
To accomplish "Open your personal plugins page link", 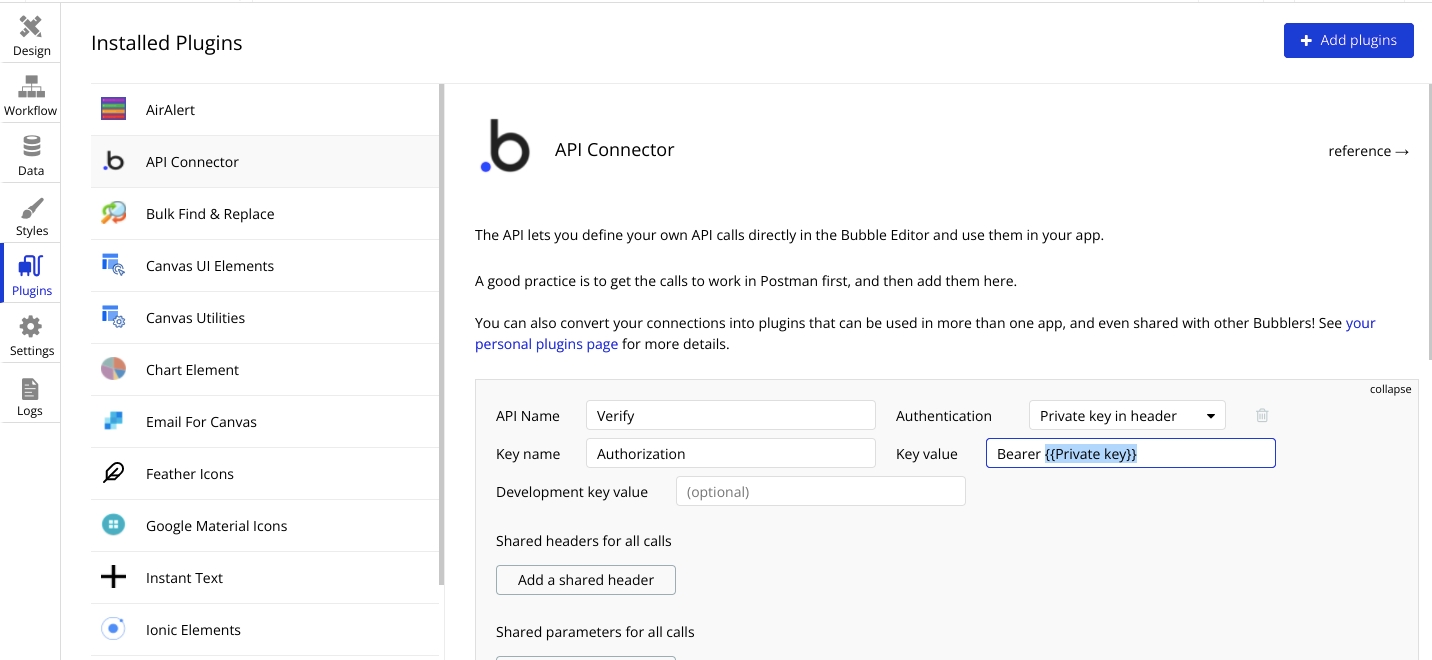I will (545, 344).
